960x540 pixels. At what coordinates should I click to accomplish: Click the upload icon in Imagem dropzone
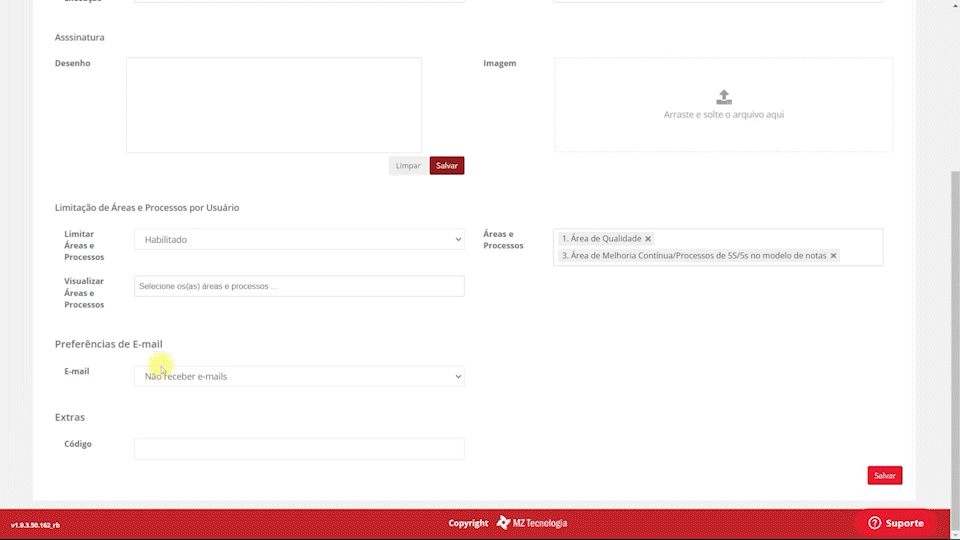pos(724,97)
